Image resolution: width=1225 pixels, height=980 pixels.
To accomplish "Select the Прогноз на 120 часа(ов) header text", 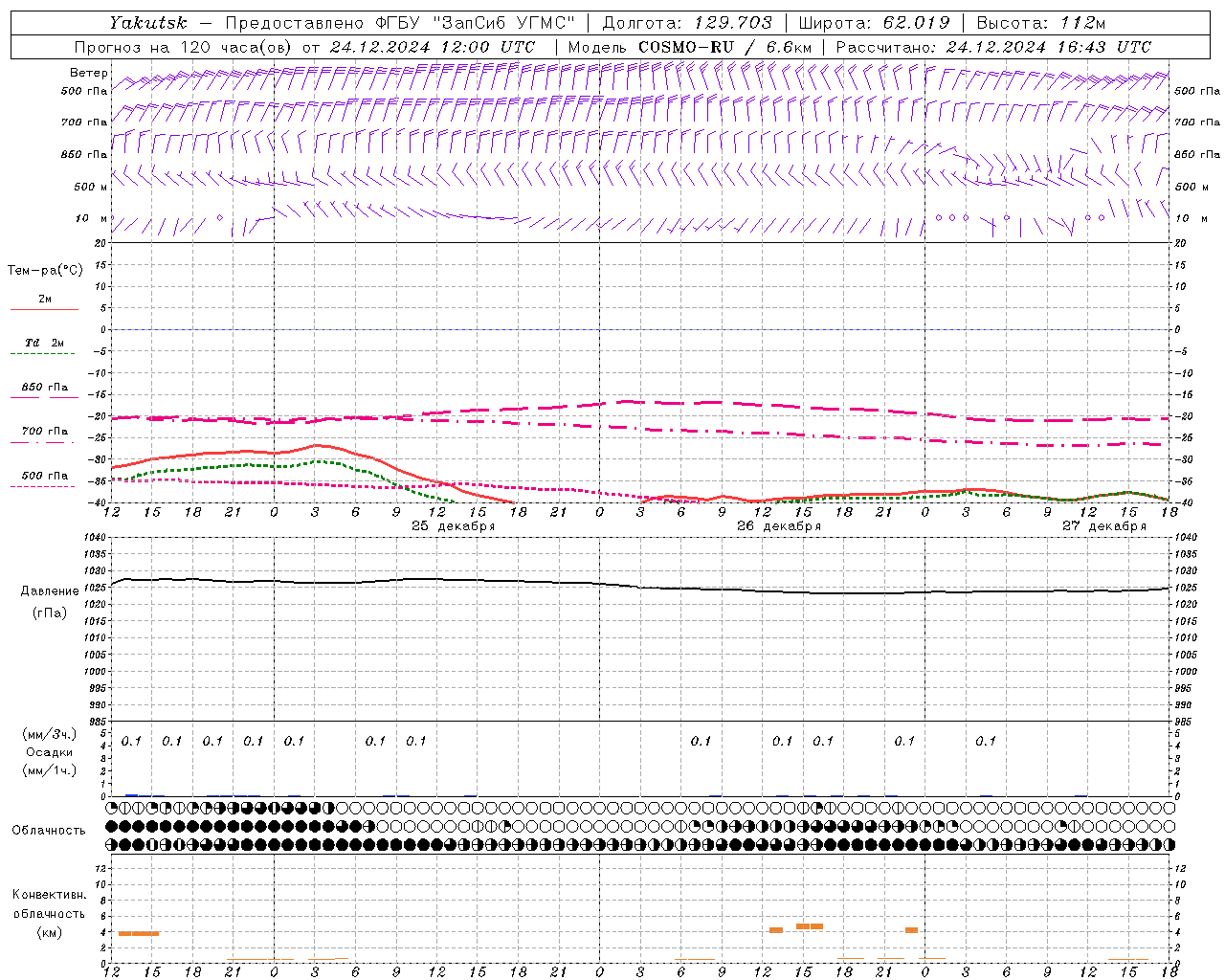I will [182, 47].
